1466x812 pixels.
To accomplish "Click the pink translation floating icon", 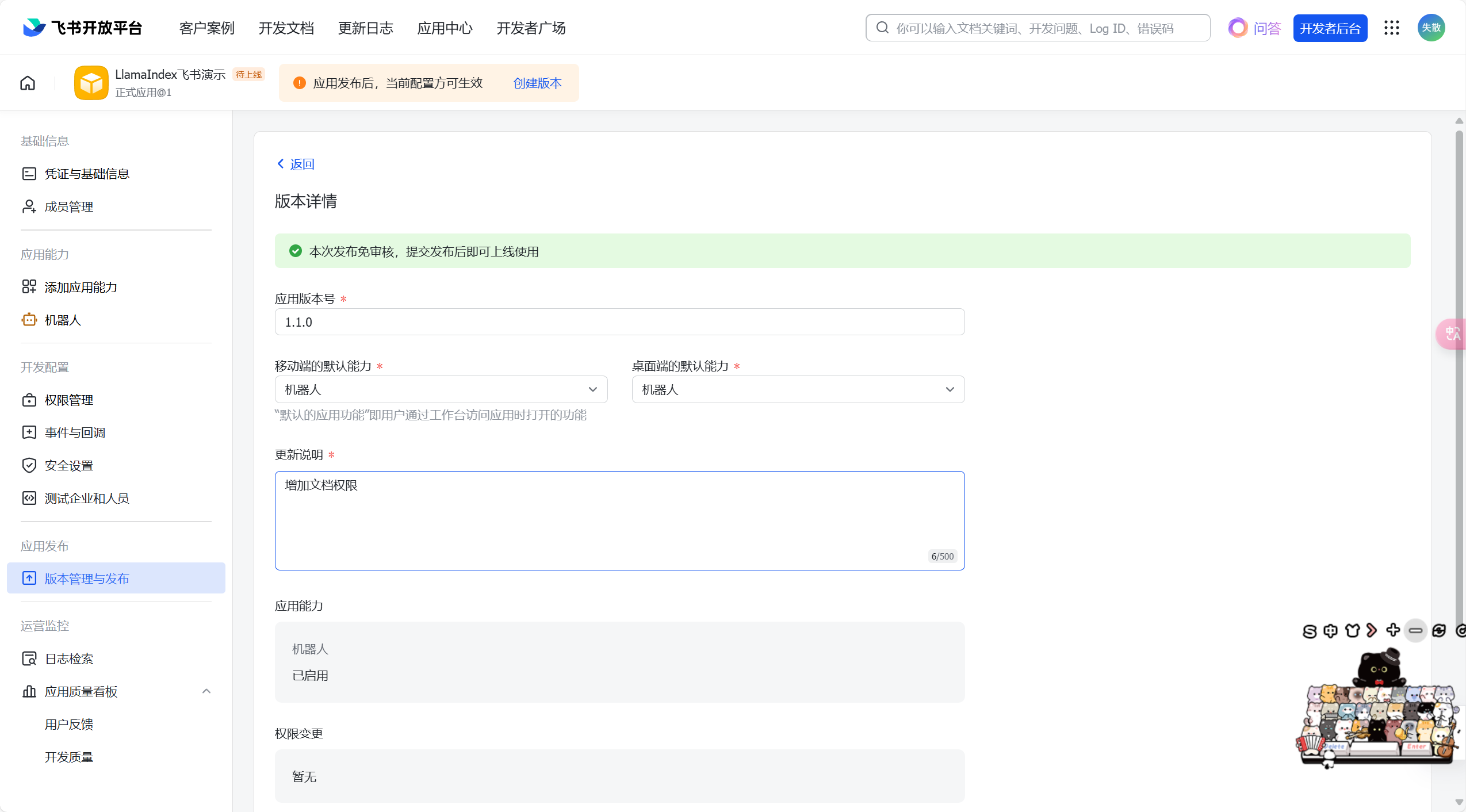I will click(1452, 334).
